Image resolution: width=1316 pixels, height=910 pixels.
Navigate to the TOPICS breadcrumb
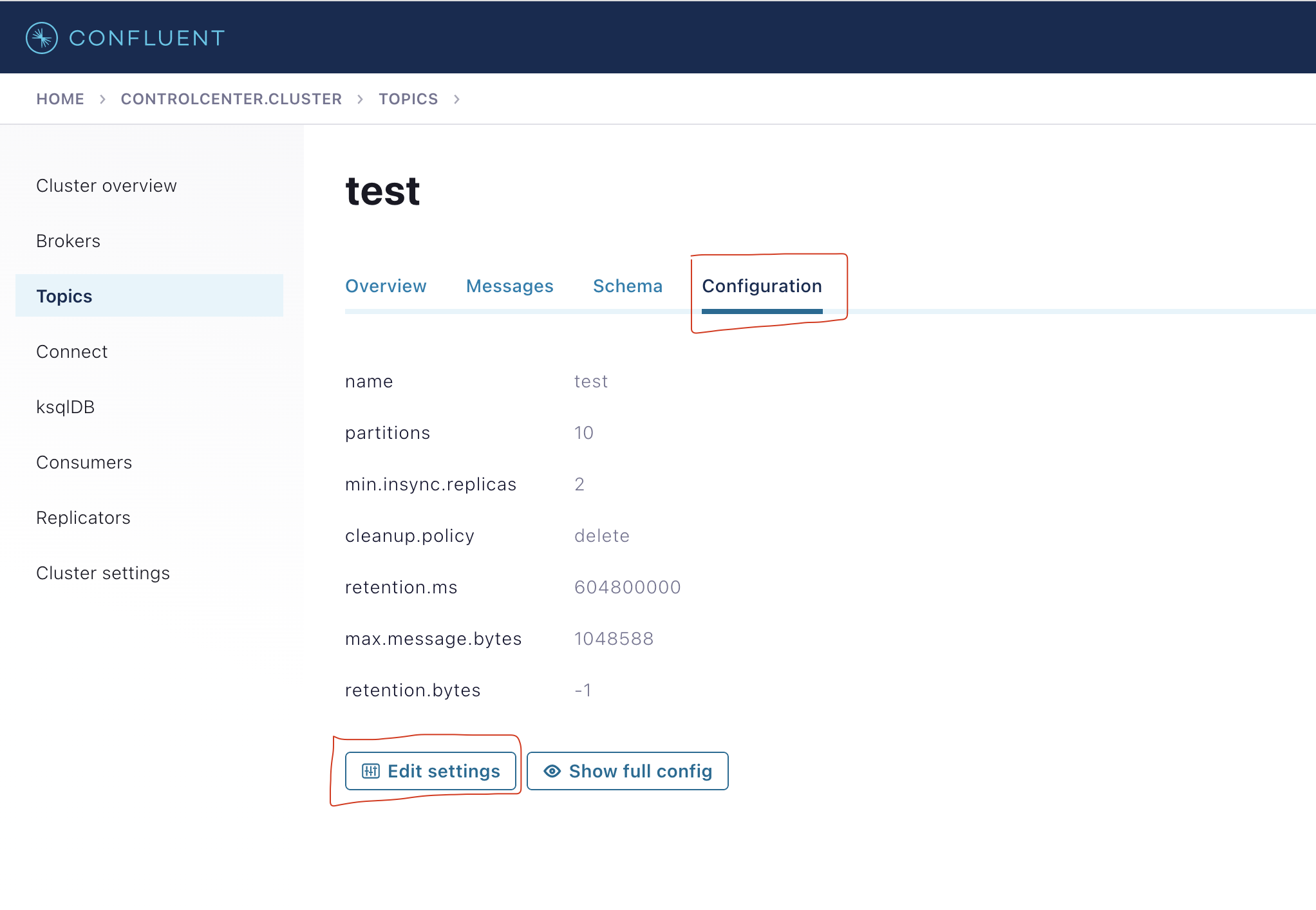click(408, 99)
